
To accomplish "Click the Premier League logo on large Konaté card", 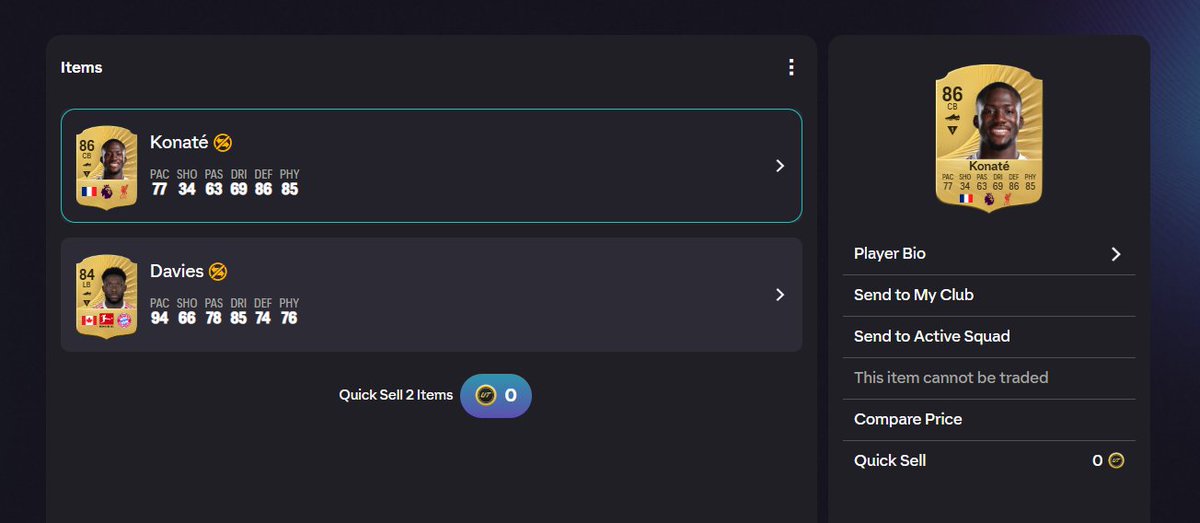I will pyautogui.click(x=989, y=199).
